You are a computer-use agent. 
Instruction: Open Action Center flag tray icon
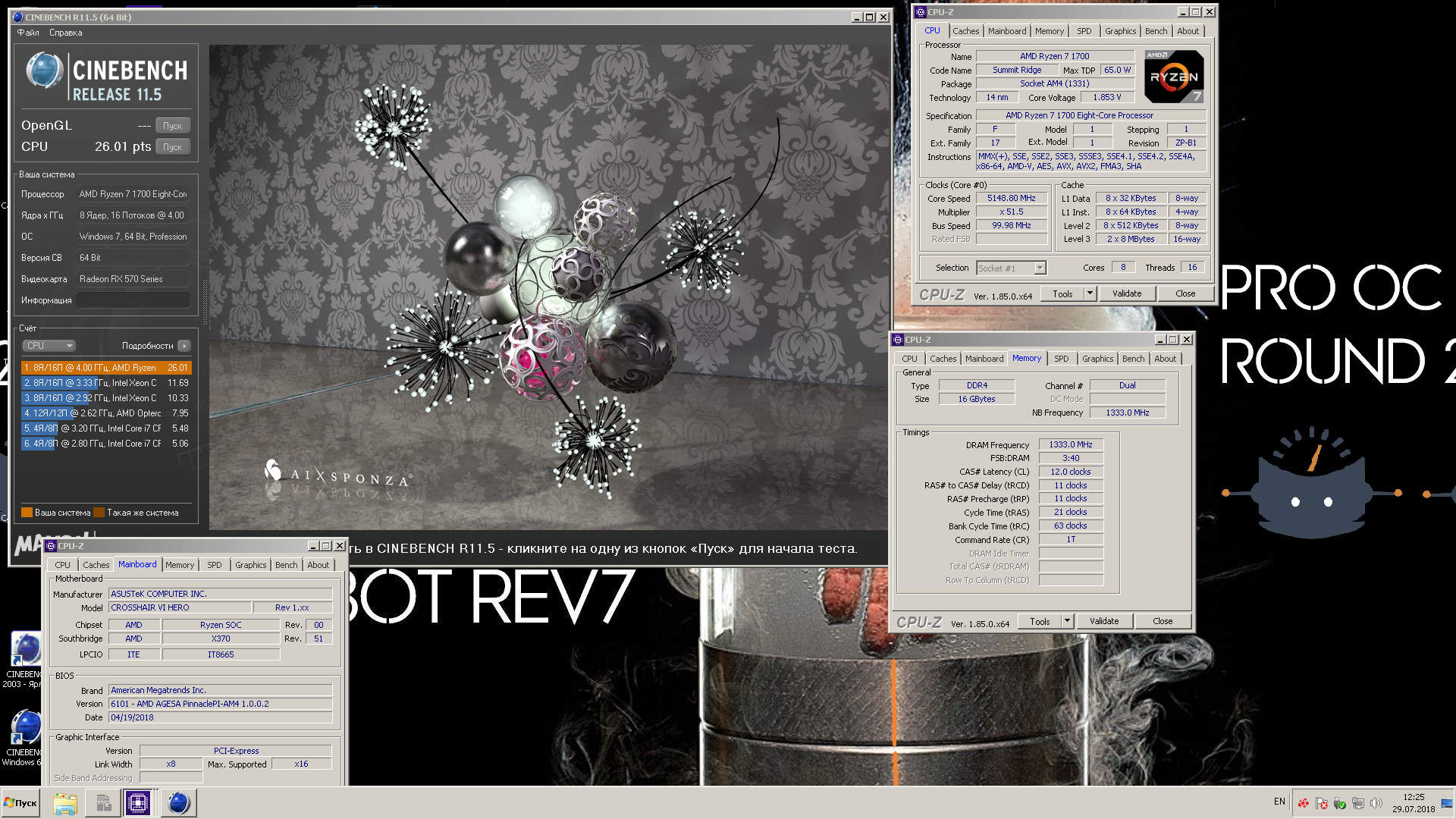click(1321, 803)
